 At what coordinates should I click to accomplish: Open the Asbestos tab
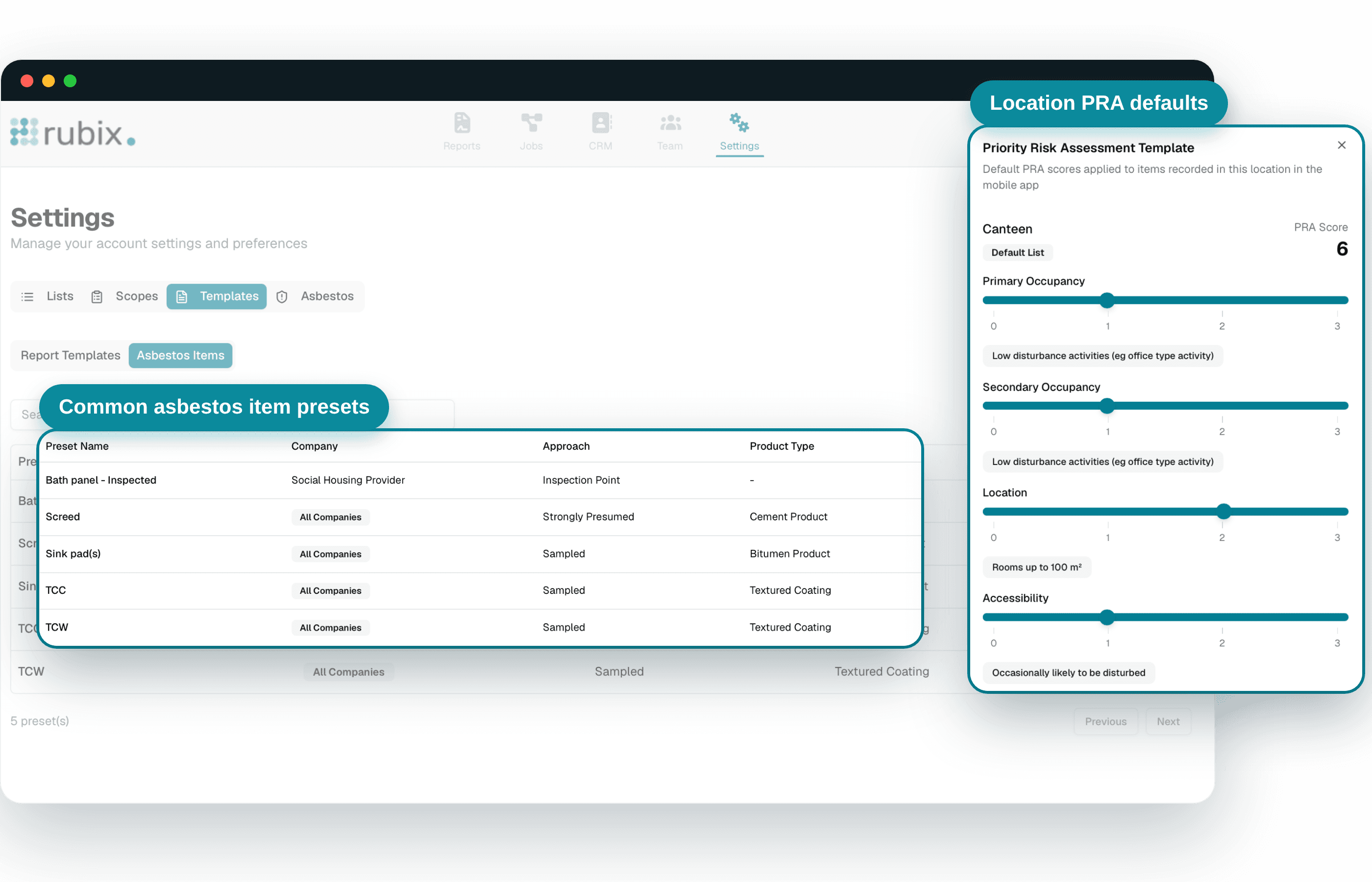point(315,296)
